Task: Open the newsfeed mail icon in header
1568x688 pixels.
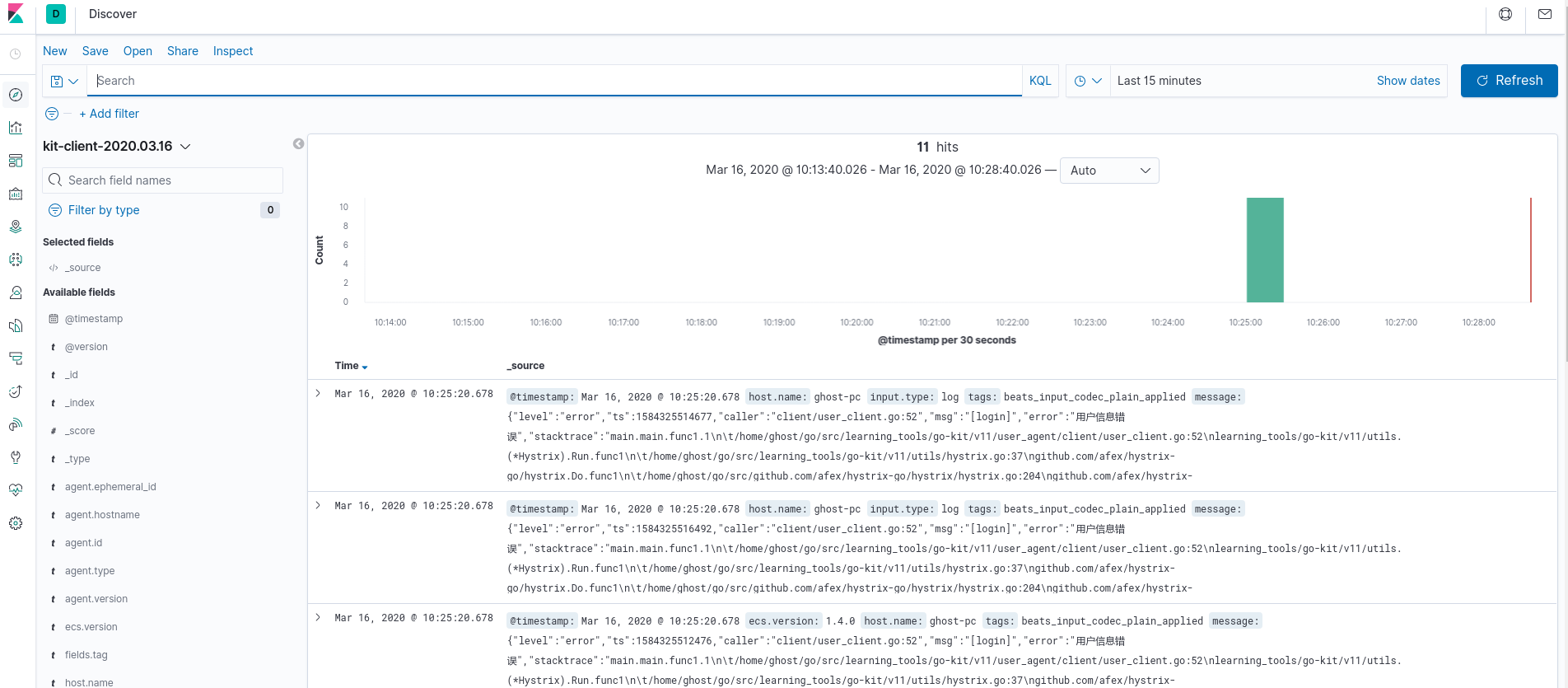Action: [x=1545, y=14]
